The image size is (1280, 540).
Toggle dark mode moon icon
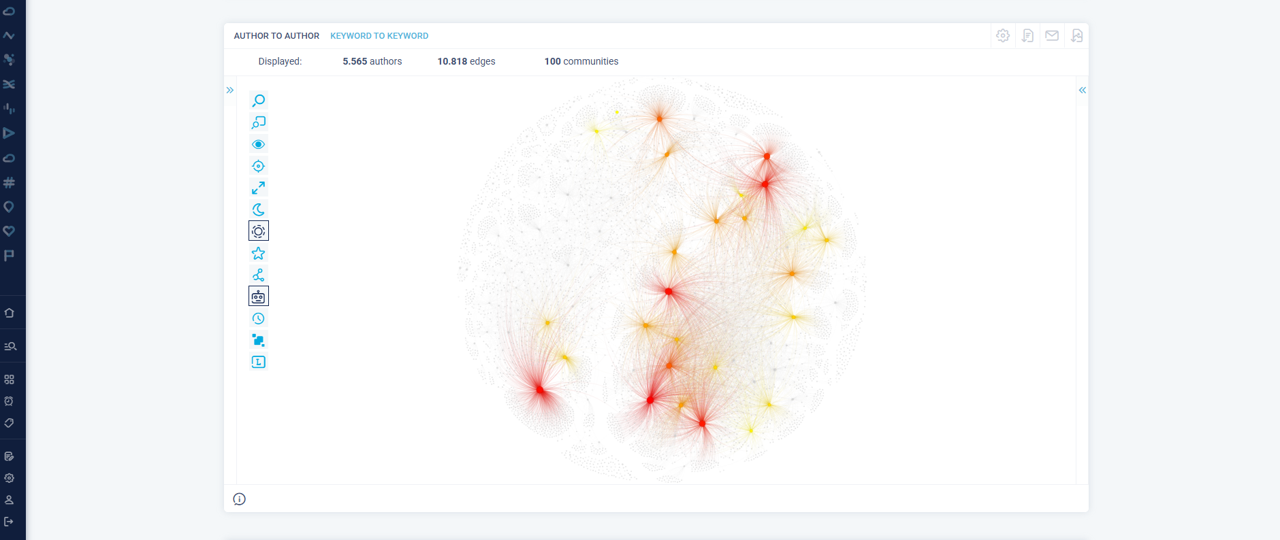coord(258,210)
